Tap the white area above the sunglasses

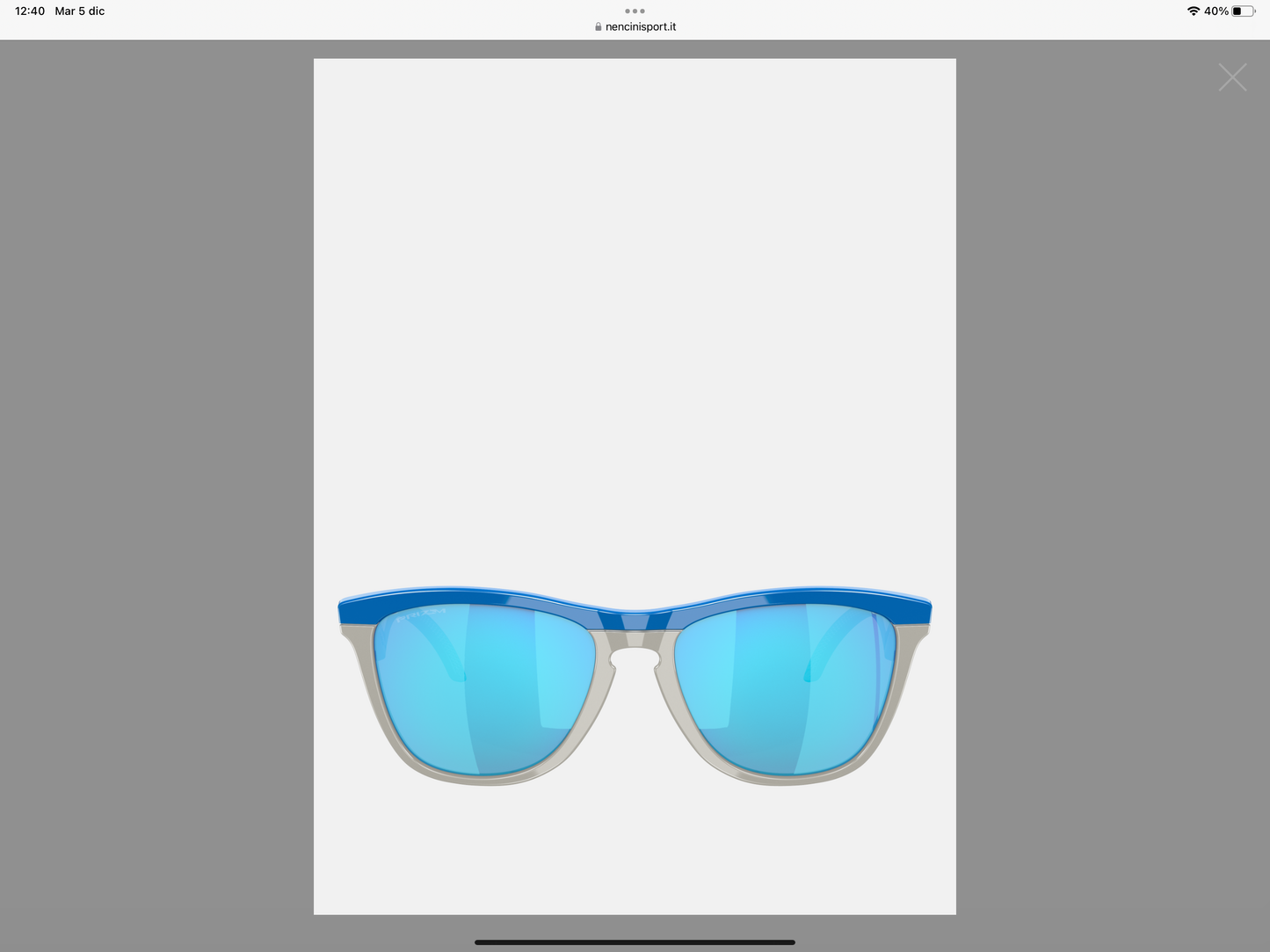pos(635,308)
